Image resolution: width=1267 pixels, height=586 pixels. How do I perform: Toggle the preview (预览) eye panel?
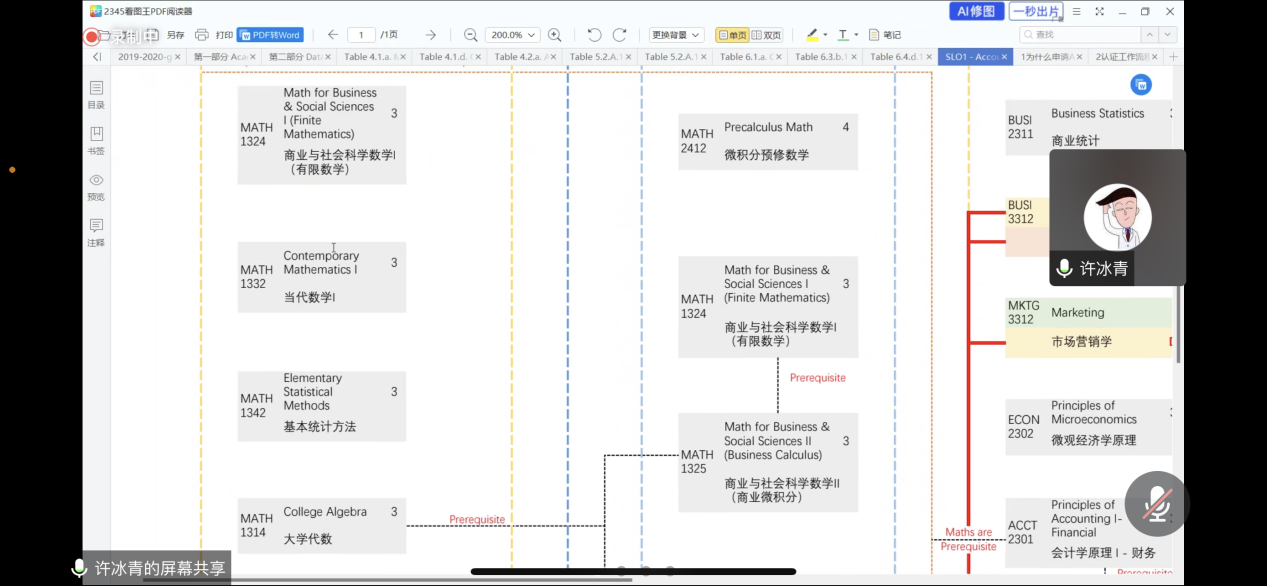click(x=96, y=185)
